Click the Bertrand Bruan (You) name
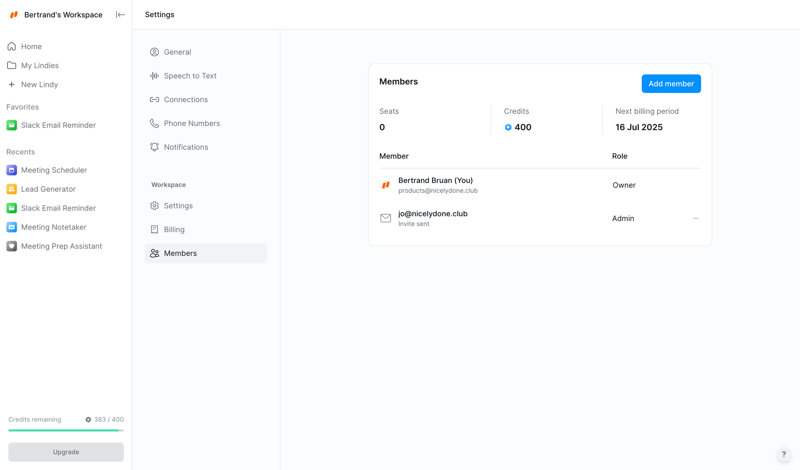 tap(435, 181)
